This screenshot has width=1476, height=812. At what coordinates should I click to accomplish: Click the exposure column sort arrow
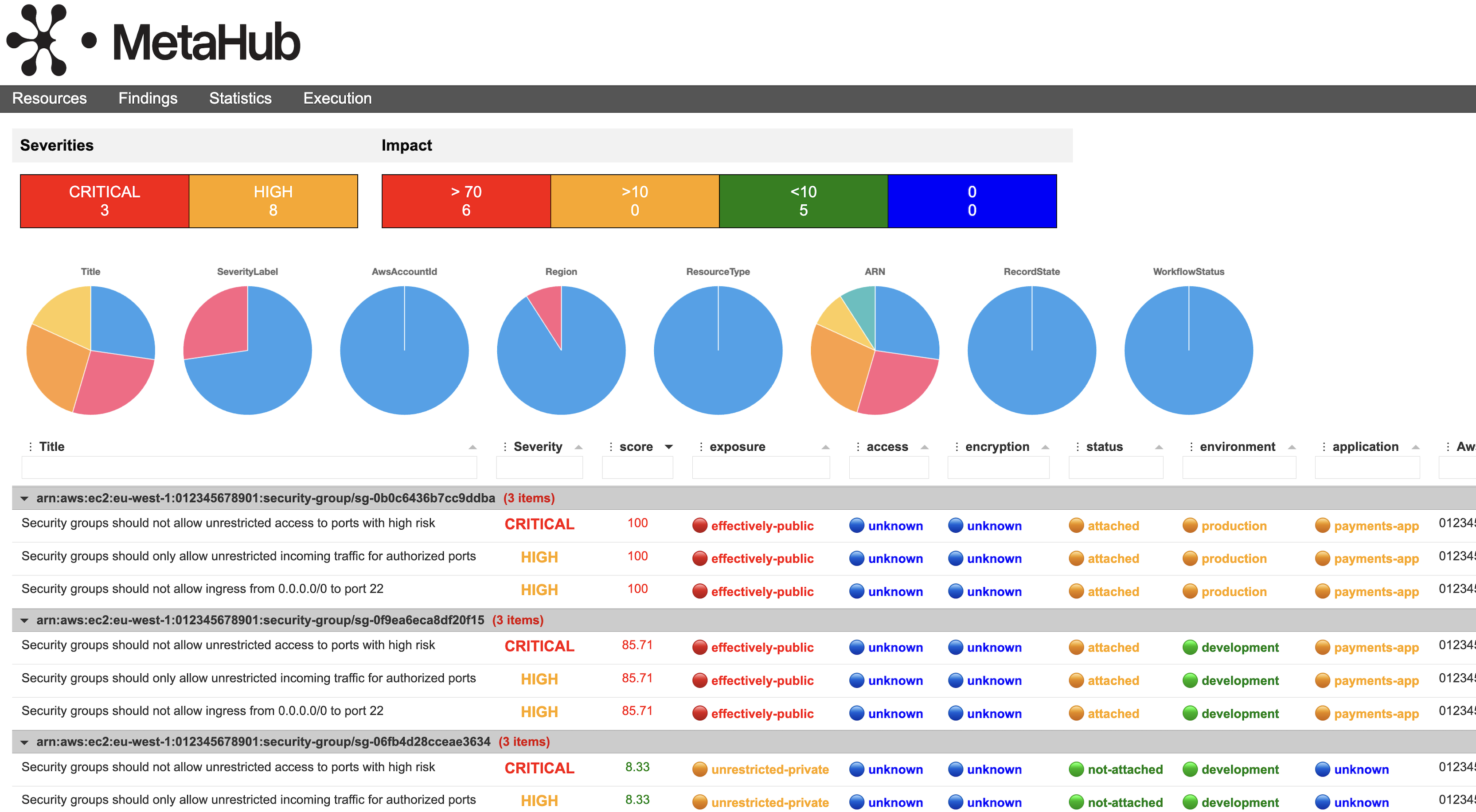click(825, 448)
